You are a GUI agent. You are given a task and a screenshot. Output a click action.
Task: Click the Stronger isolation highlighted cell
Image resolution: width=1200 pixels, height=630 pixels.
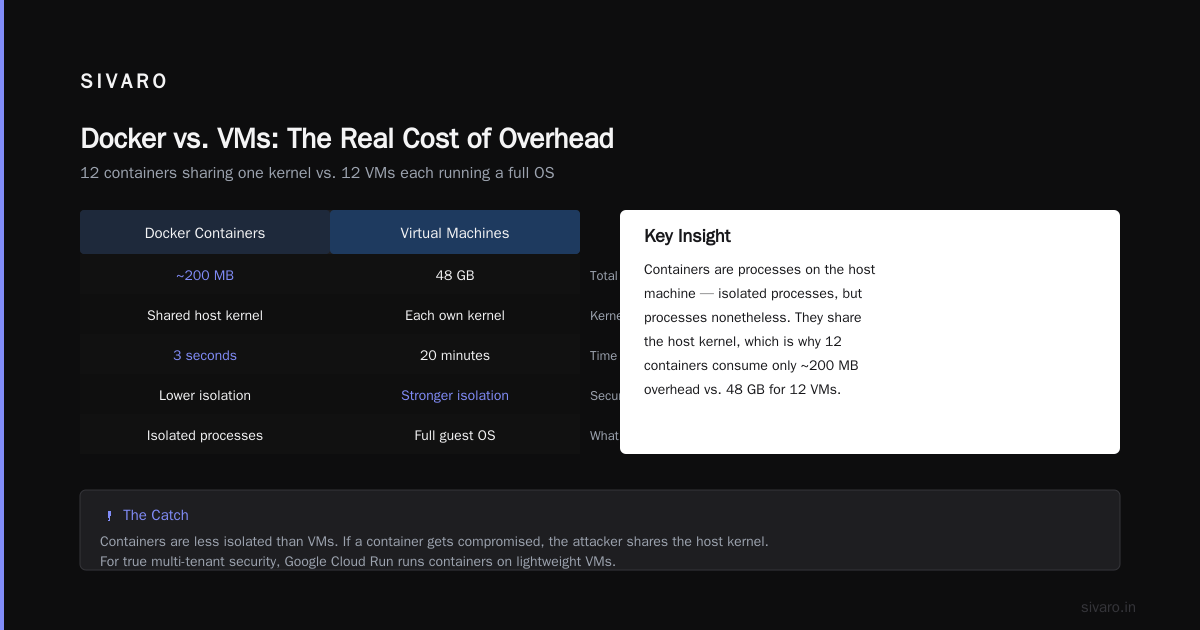pos(455,395)
